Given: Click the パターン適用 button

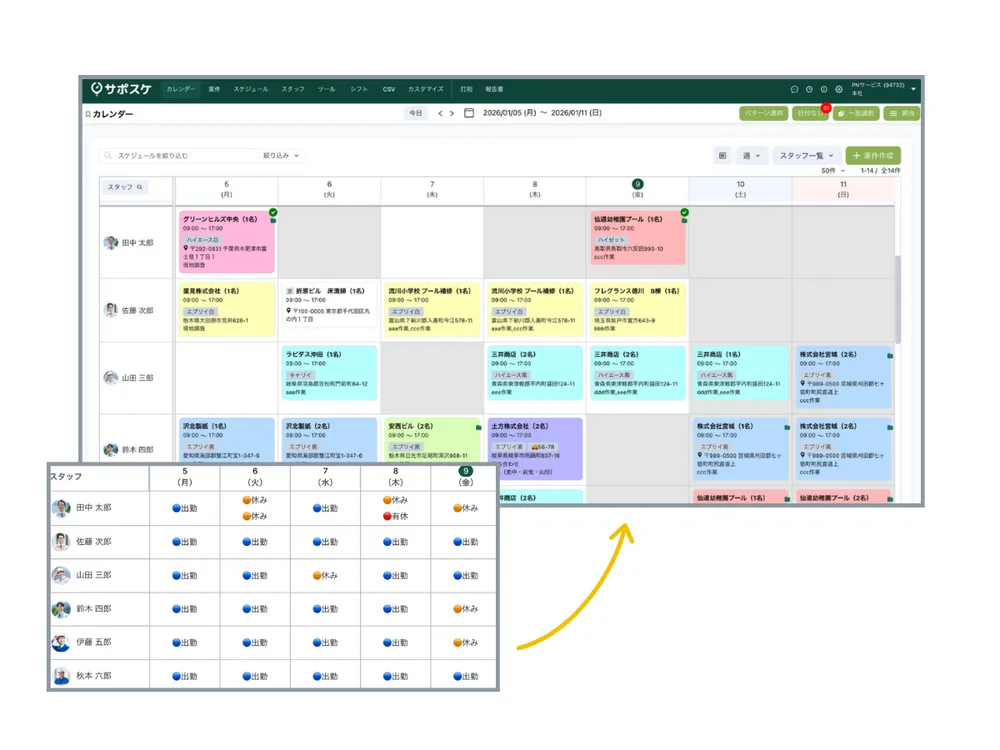Looking at the screenshot, I should (x=763, y=113).
